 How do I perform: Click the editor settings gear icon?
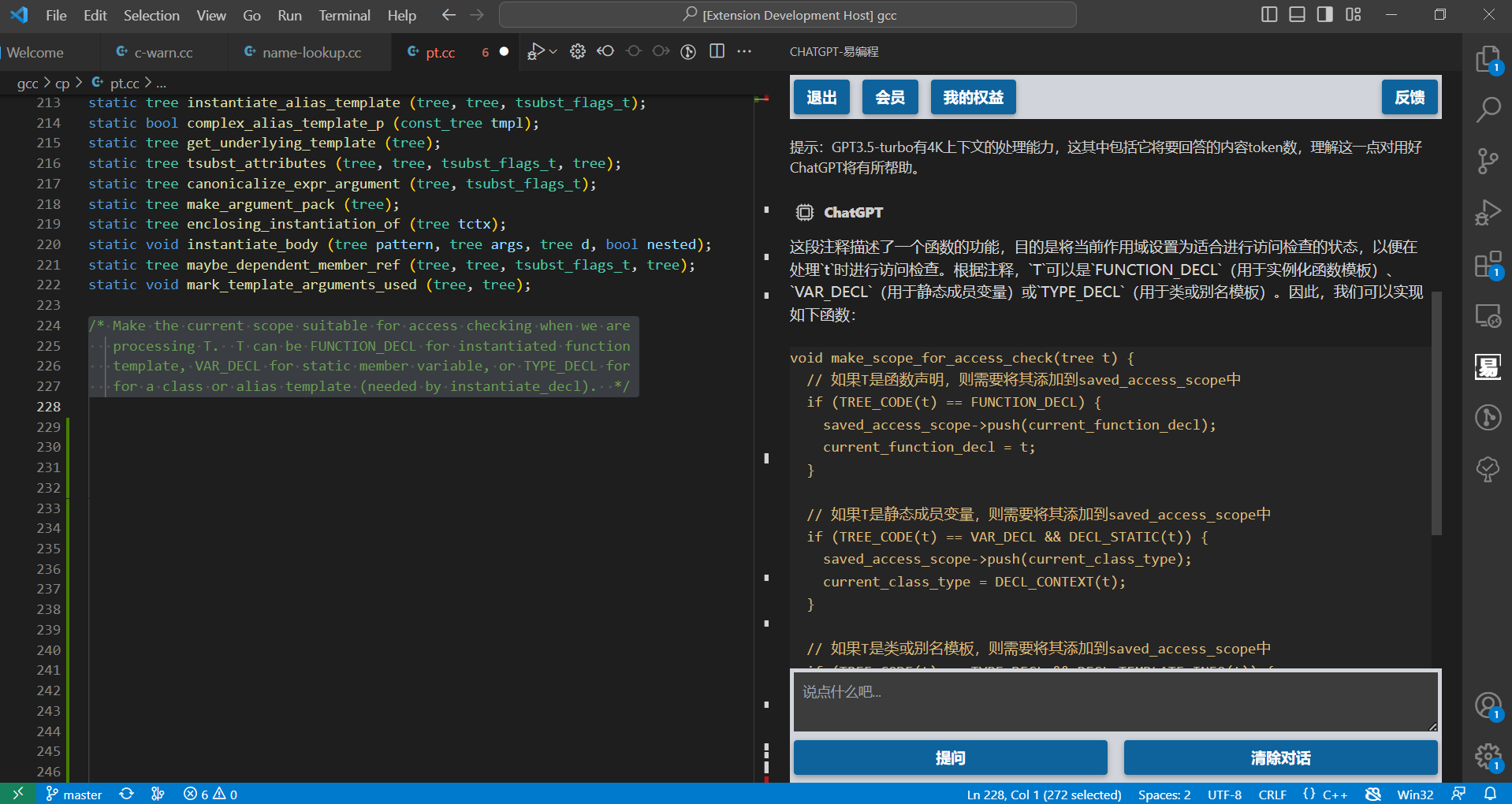click(578, 52)
